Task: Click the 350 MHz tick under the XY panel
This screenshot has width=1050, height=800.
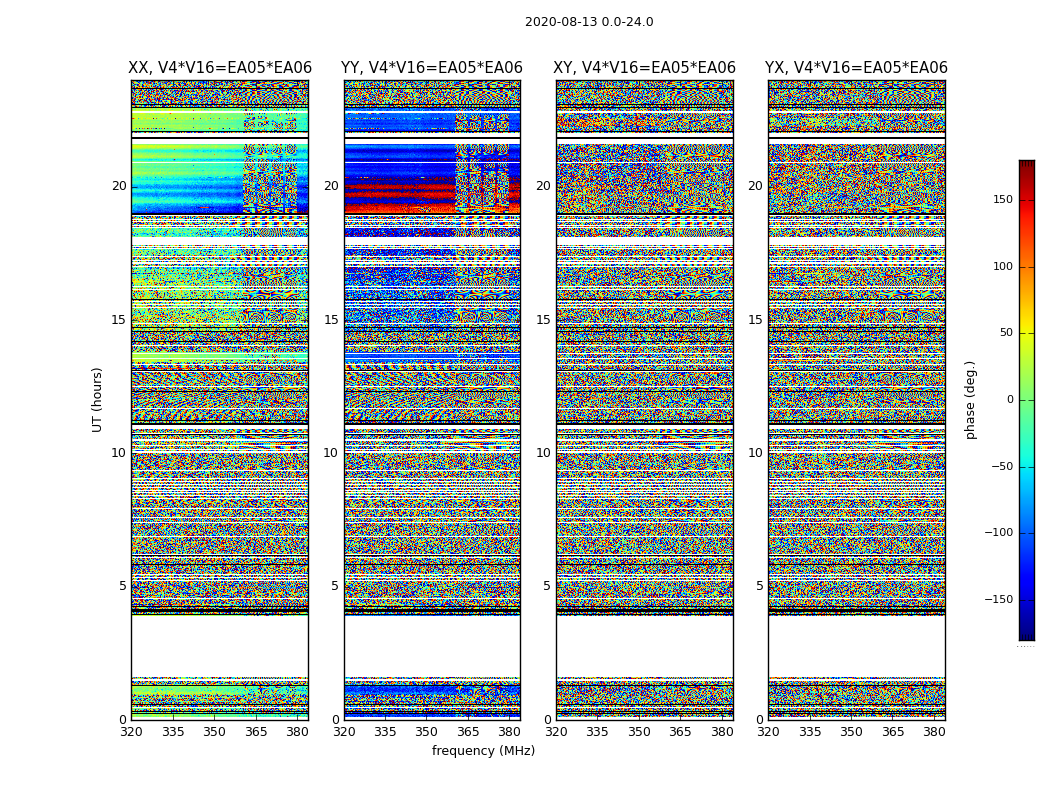Action: [639, 732]
